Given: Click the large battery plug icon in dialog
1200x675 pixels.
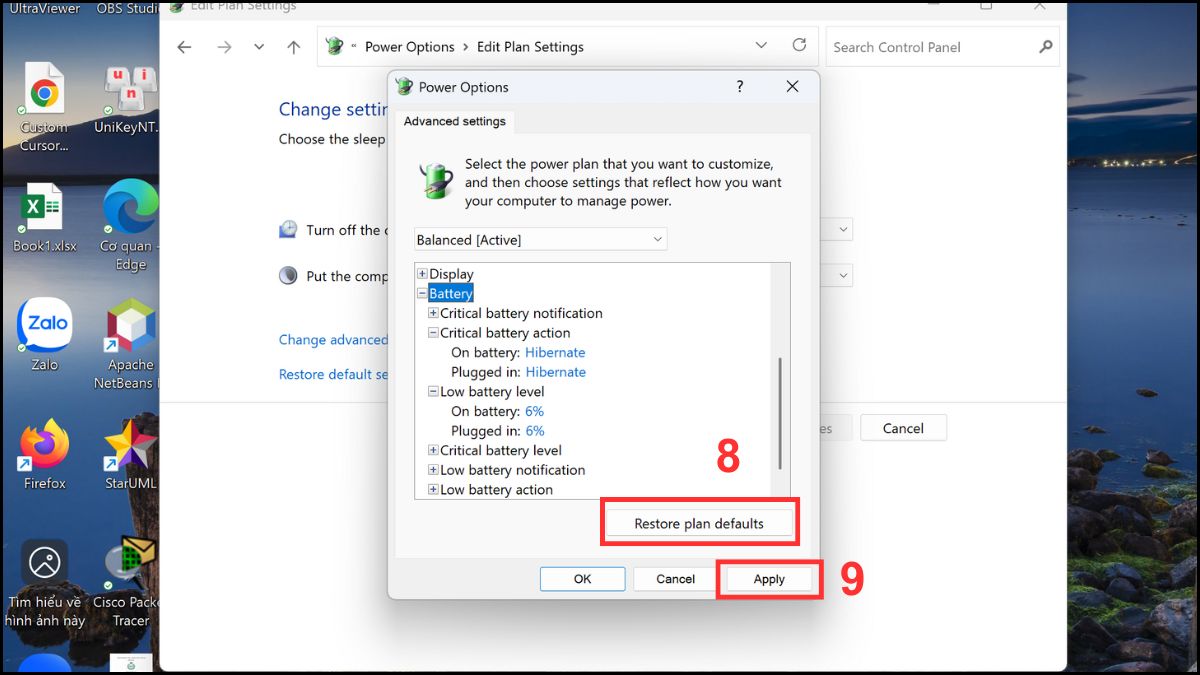Looking at the screenshot, I should click(436, 181).
